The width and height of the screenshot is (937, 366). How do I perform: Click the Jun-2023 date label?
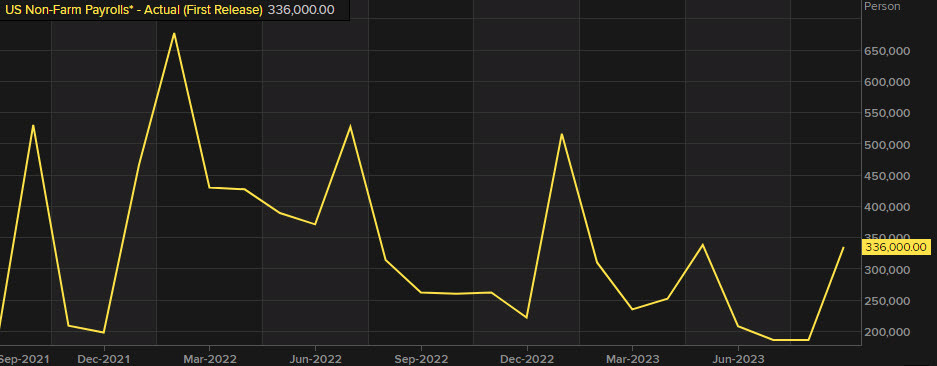click(x=738, y=359)
